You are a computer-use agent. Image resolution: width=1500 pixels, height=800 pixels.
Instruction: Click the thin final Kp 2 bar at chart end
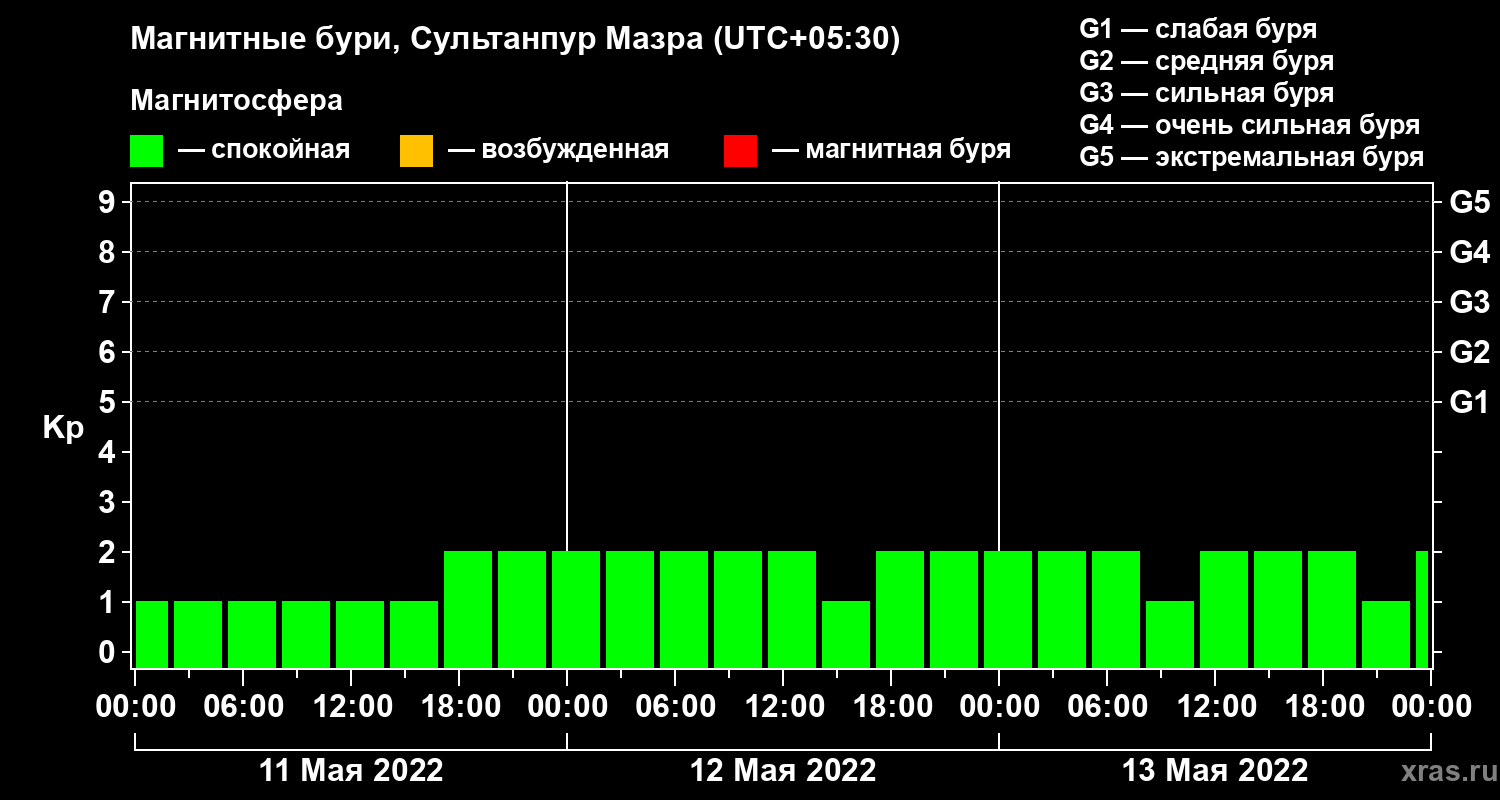point(1422,609)
